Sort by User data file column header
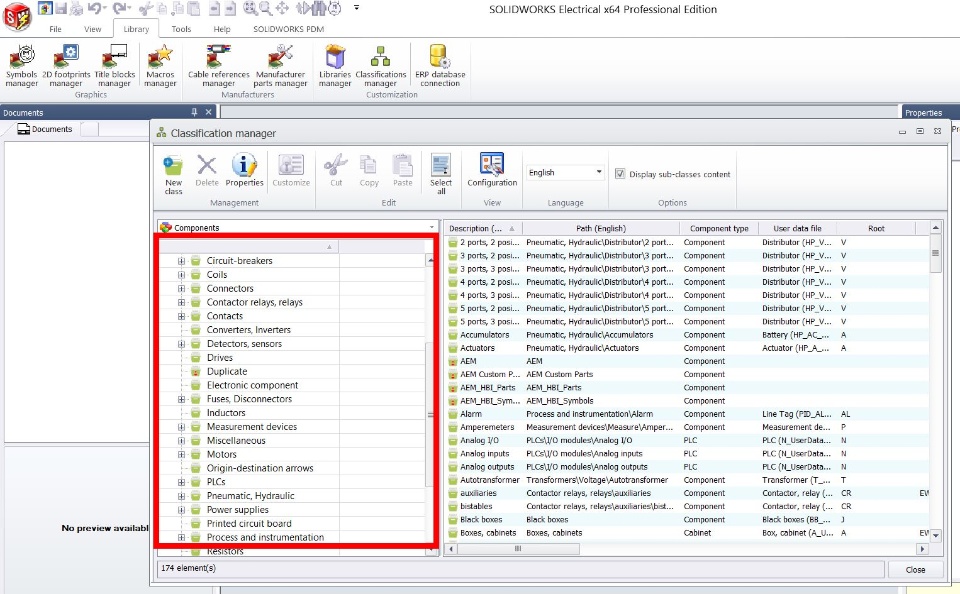Image resolution: width=960 pixels, height=594 pixels. pos(797,228)
